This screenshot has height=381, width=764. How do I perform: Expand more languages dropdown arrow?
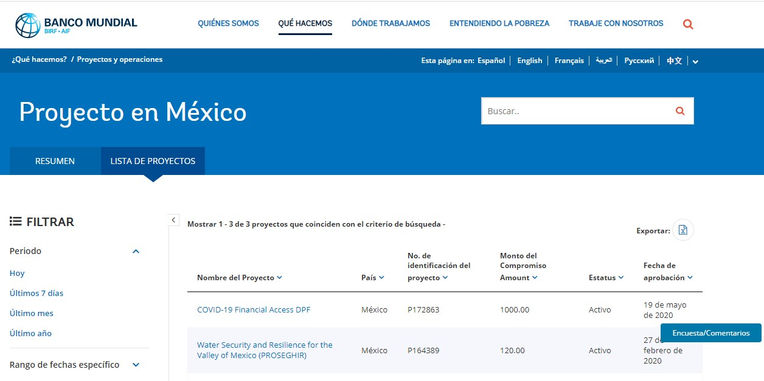[695, 61]
